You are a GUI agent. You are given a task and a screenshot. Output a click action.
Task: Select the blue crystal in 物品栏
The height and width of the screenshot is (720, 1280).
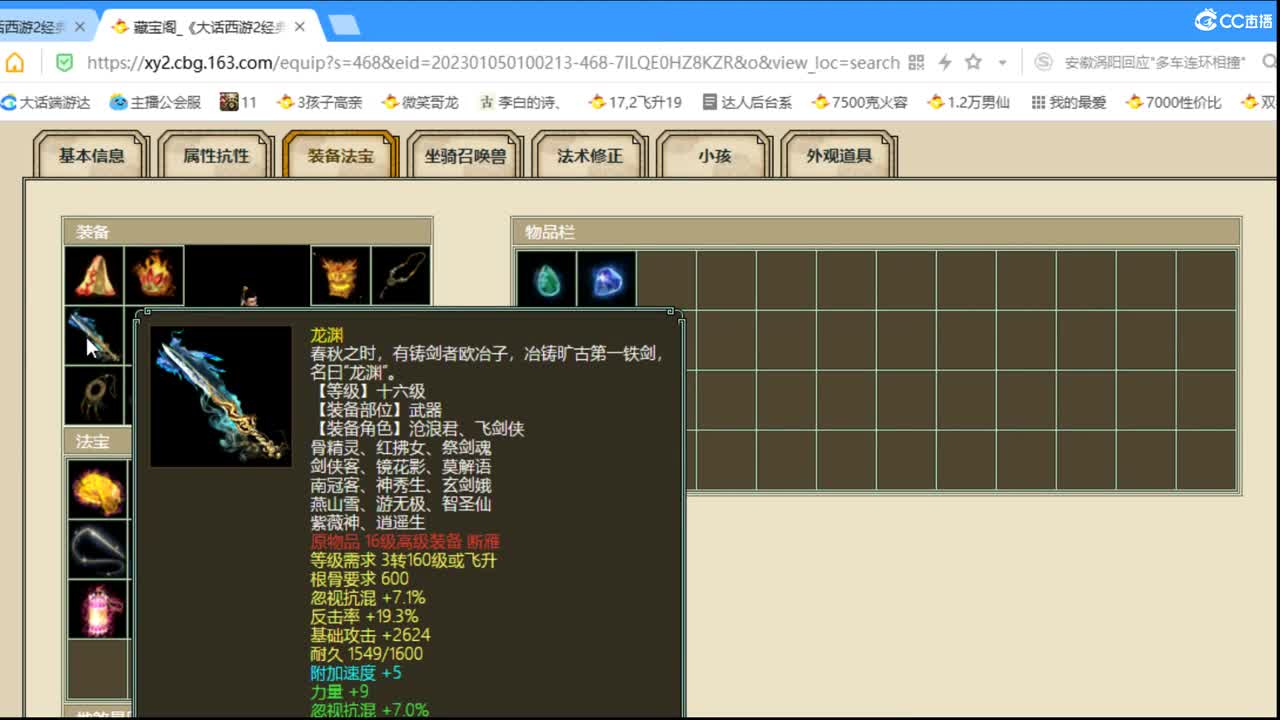point(606,279)
